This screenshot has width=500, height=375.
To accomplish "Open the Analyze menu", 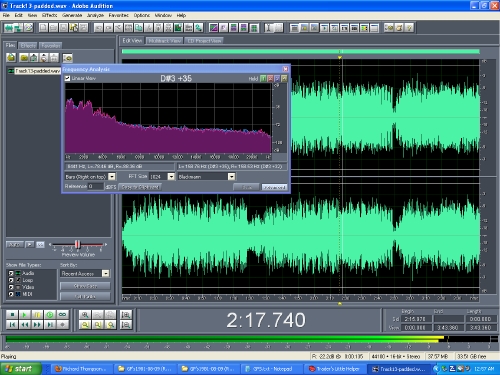I will tap(95, 15).
